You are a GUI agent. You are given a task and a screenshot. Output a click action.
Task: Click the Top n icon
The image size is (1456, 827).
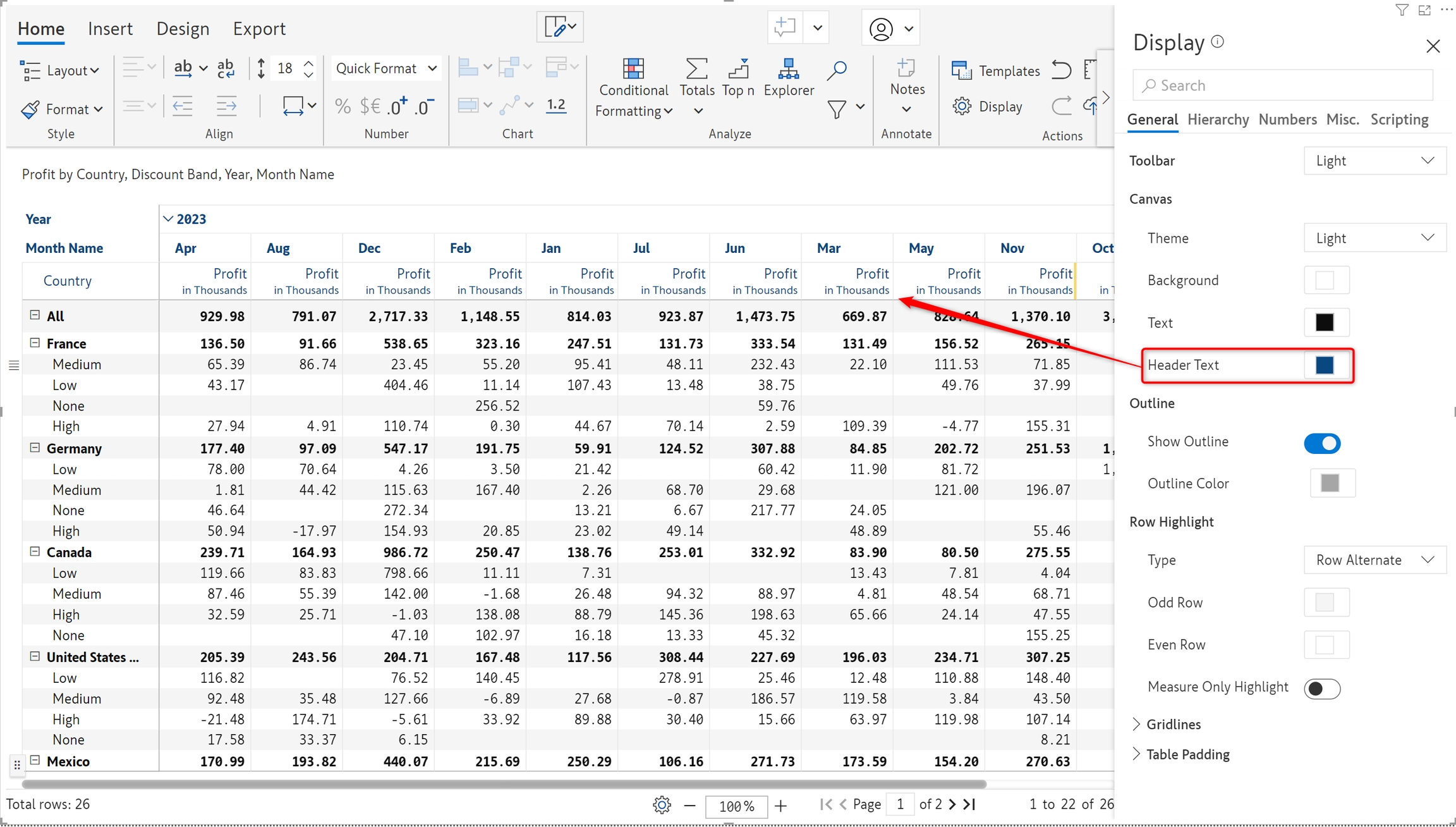click(737, 70)
